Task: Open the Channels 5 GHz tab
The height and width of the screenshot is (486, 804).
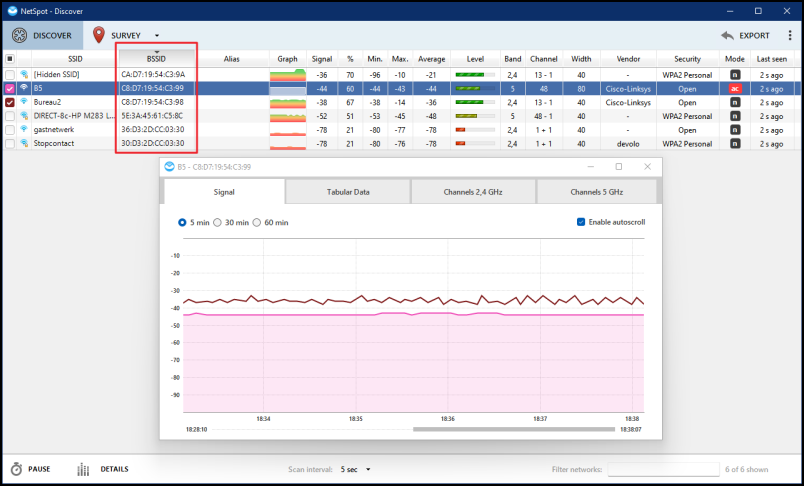Action: (x=596, y=192)
